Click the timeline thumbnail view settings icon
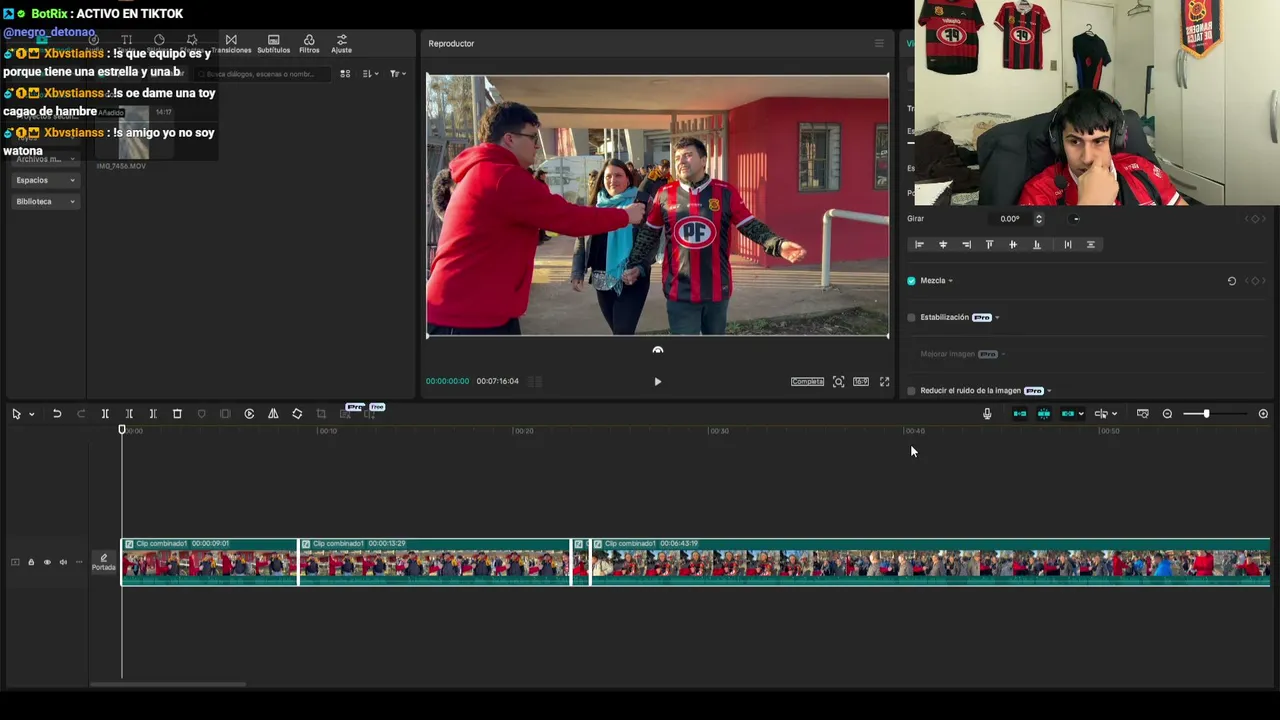The width and height of the screenshot is (1280, 720). [1143, 414]
